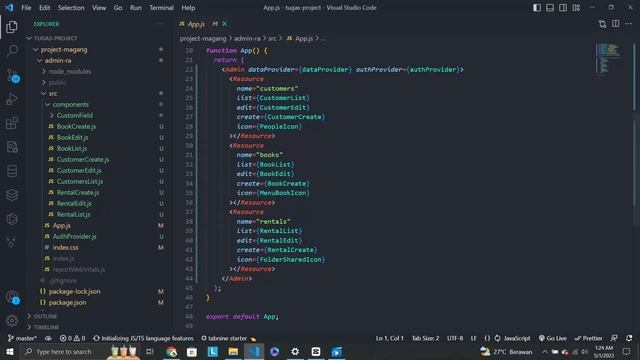The height and width of the screenshot is (360, 640).
Task: Open the Edit menu
Action: 44,8
